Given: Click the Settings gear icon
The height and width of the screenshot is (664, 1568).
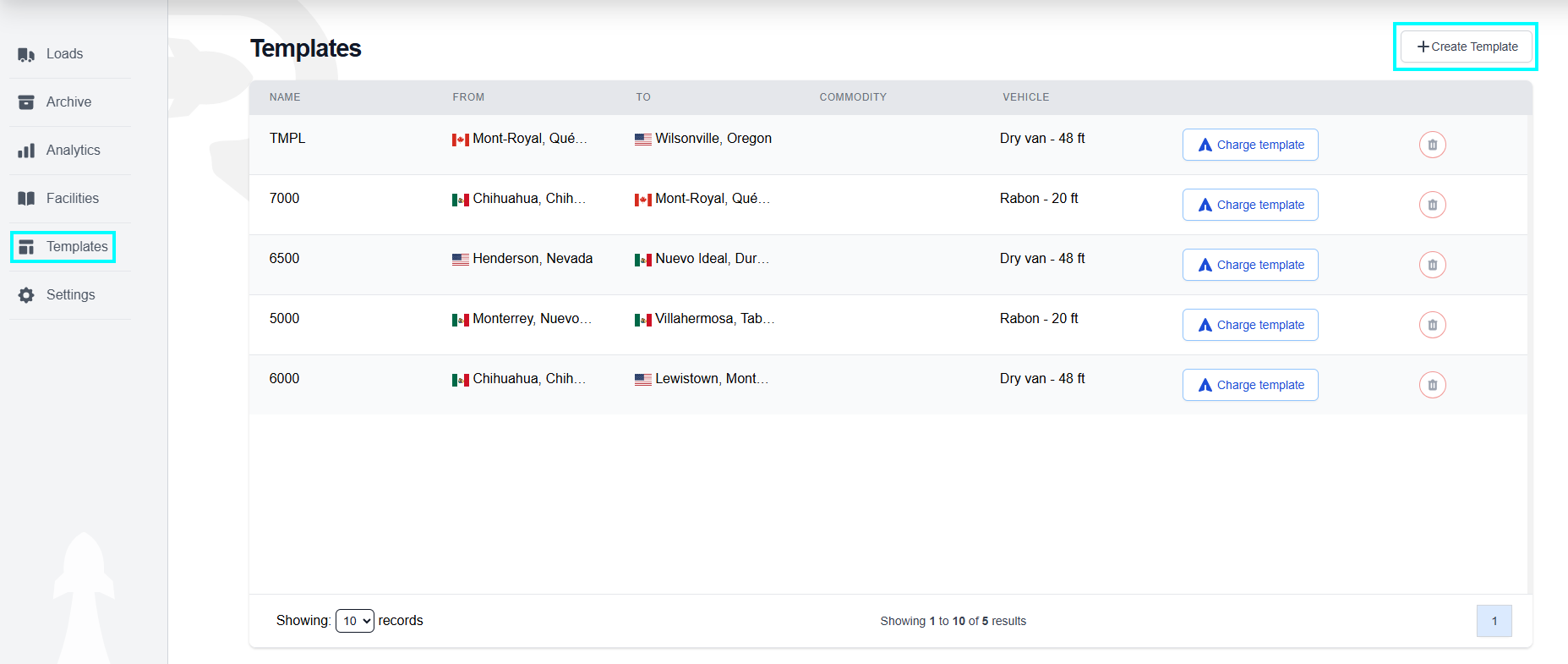Looking at the screenshot, I should point(26,295).
